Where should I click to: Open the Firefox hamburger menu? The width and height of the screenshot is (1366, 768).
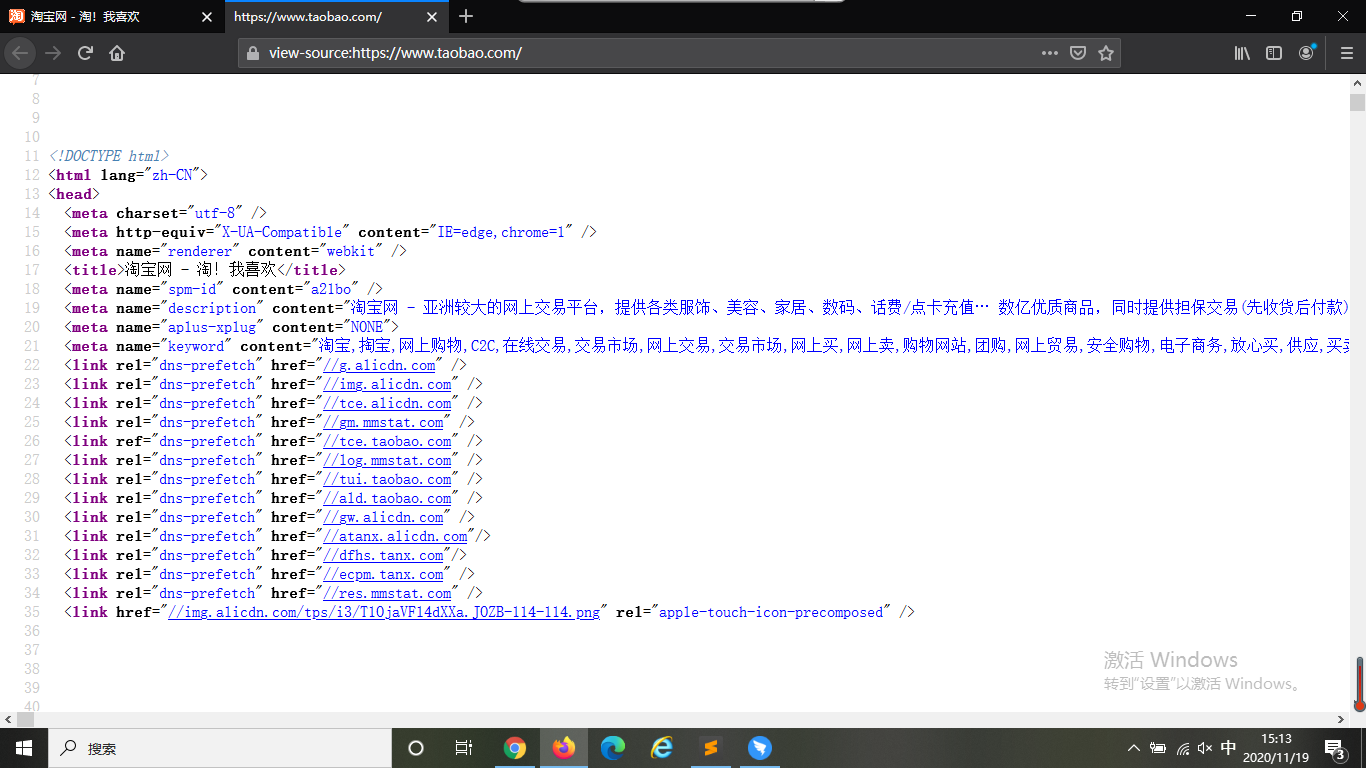[x=1347, y=53]
